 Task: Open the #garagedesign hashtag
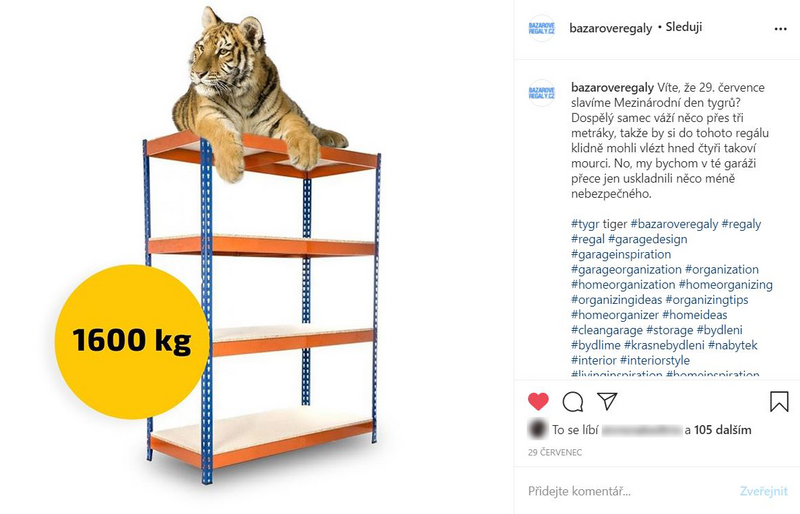[647, 239]
